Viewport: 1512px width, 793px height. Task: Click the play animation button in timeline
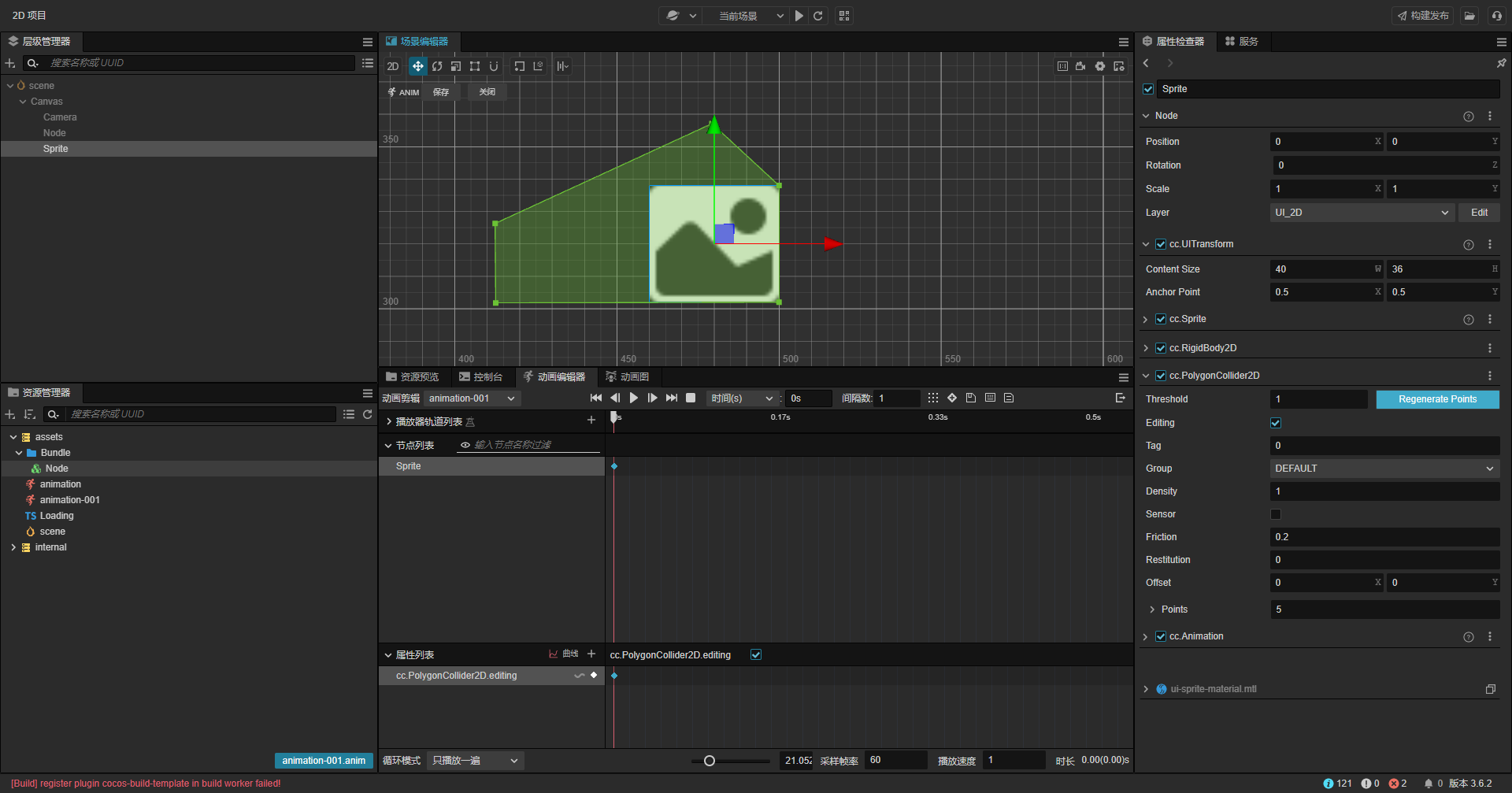tap(634, 398)
